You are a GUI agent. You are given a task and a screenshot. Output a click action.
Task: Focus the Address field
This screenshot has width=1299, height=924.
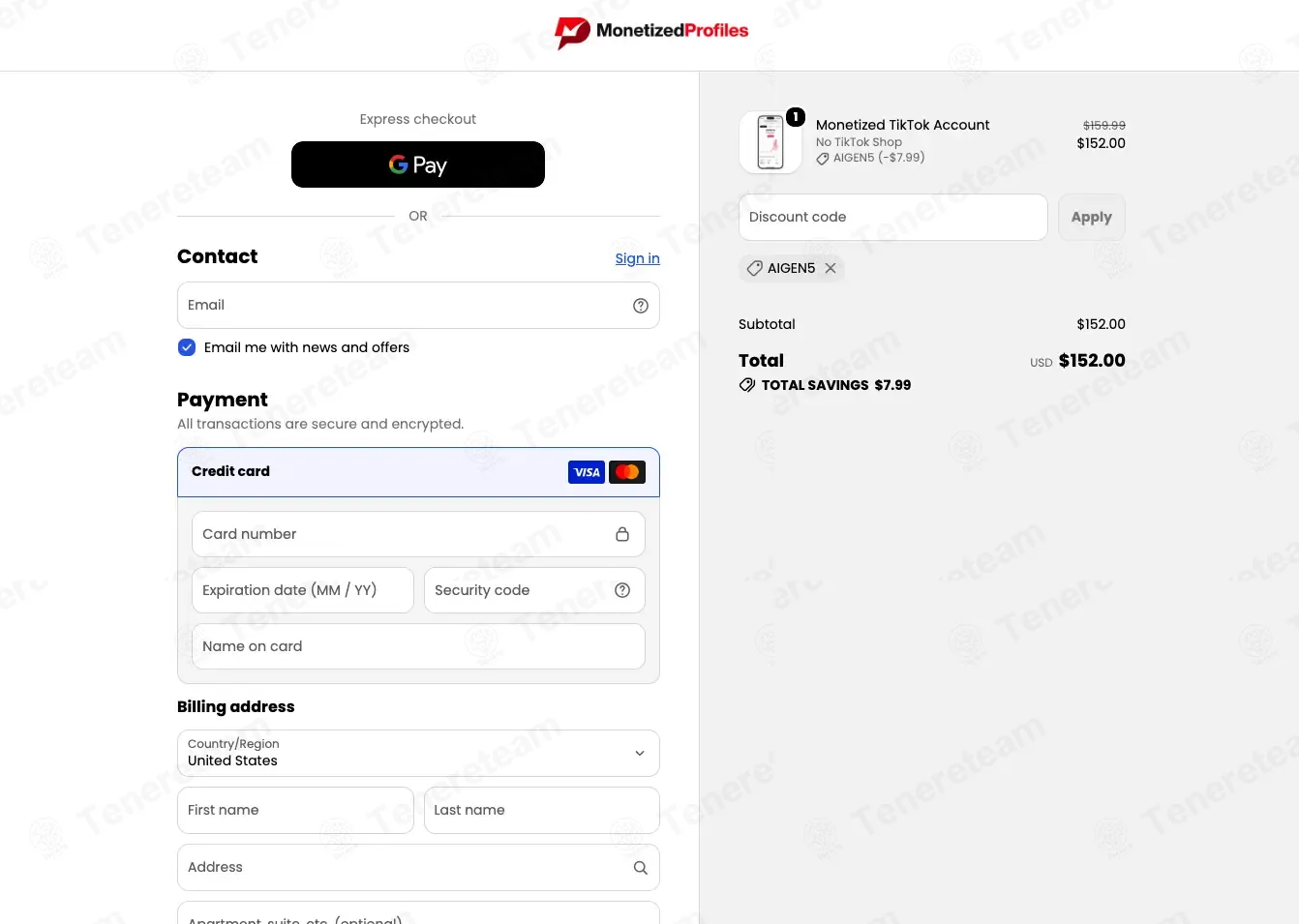[x=418, y=868]
